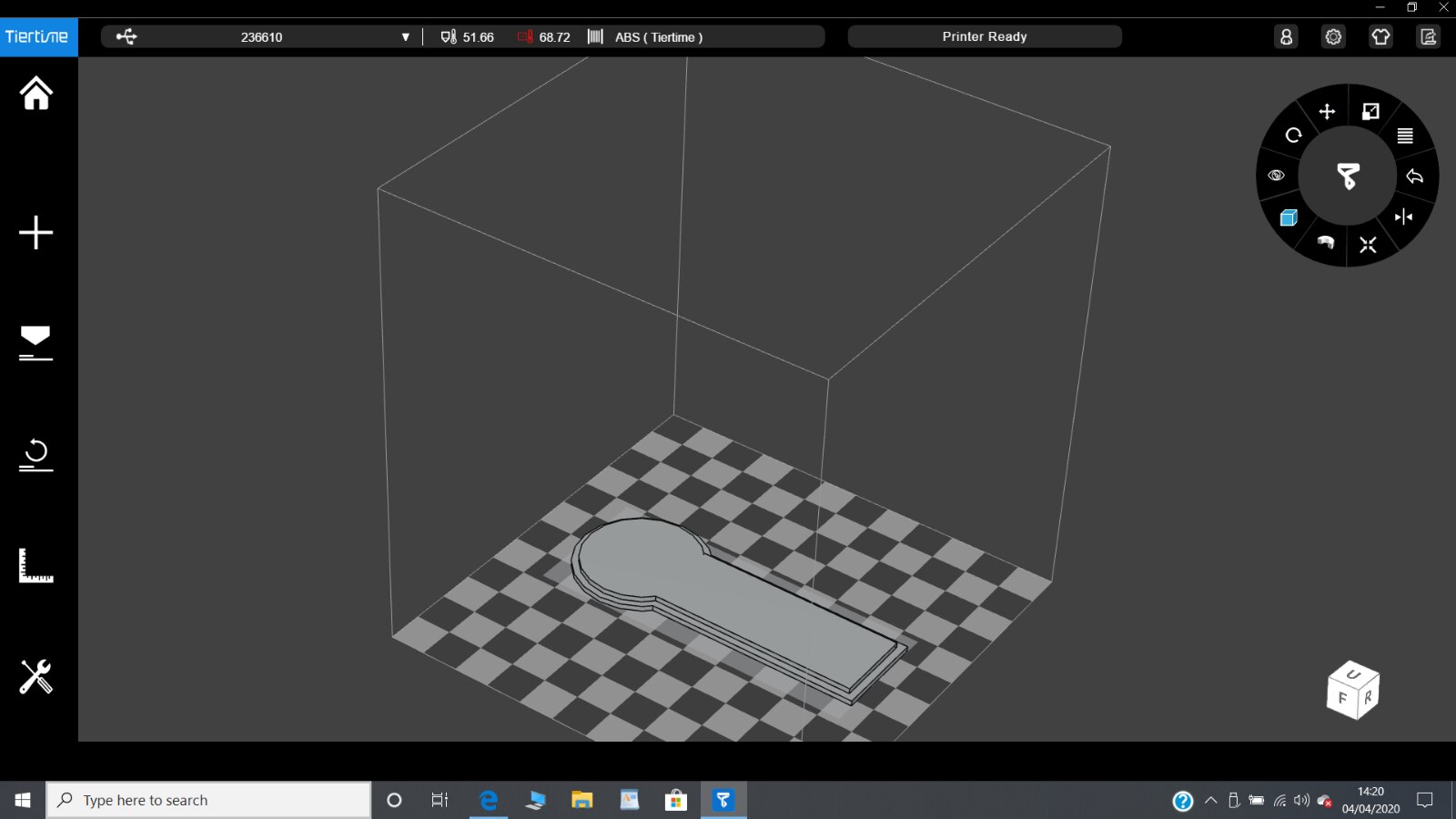
Task: Open the computer app taskbar icon
Action: tap(535, 800)
